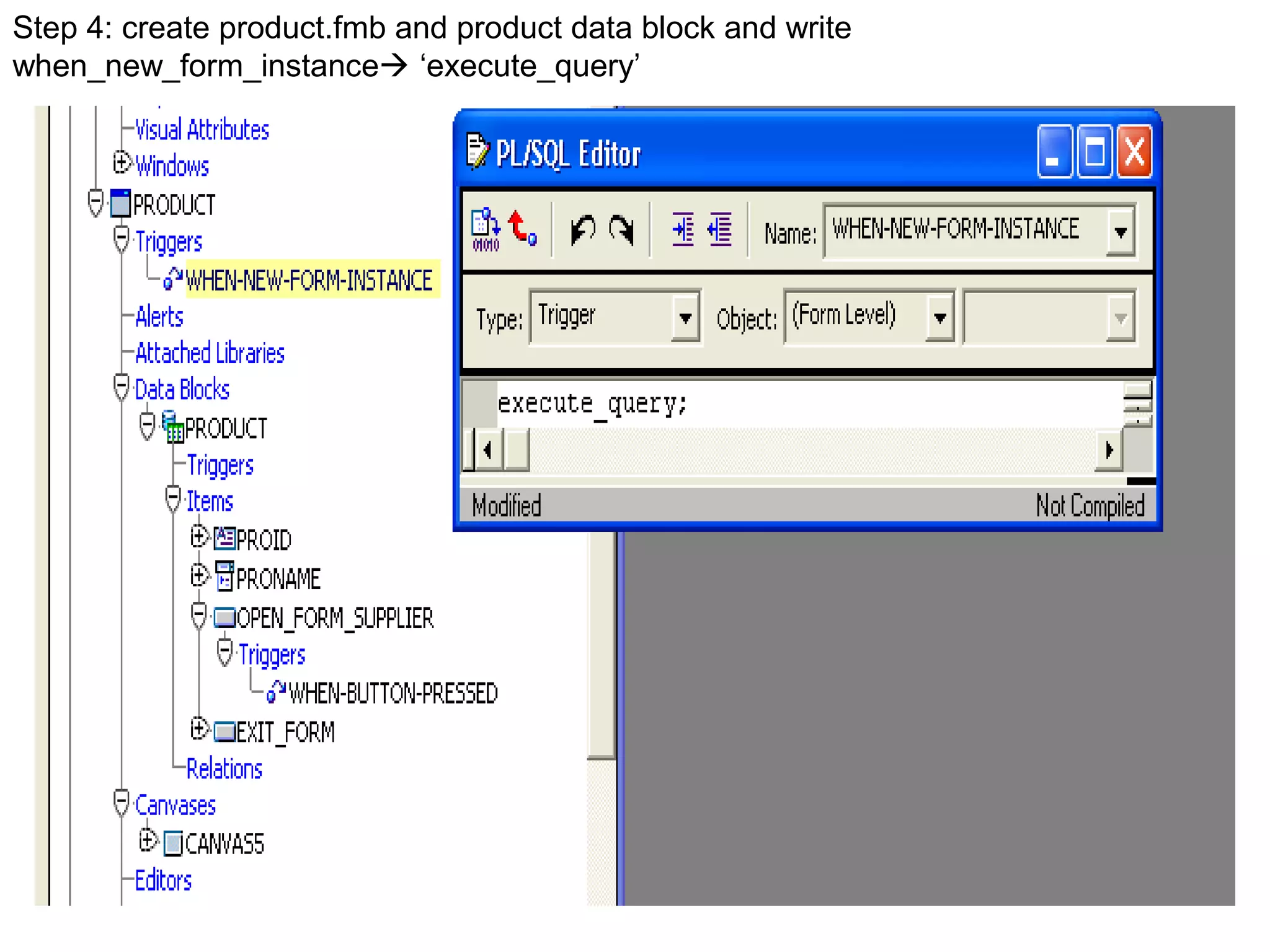Click the editor's horizontal scroll right arrow

click(1109, 450)
